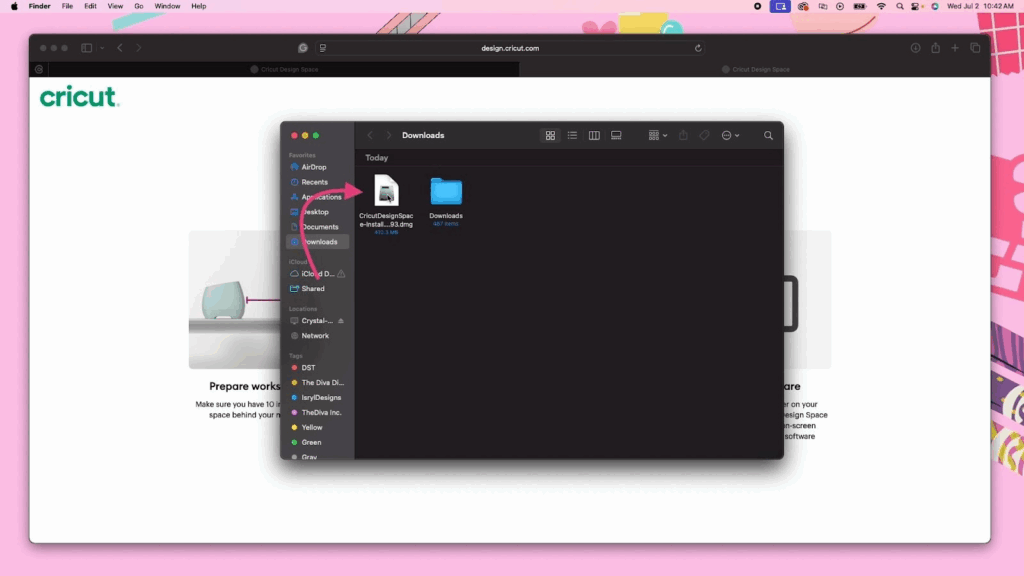1024x576 pixels.
Task: Go forward in Safari
Action: click(138, 48)
